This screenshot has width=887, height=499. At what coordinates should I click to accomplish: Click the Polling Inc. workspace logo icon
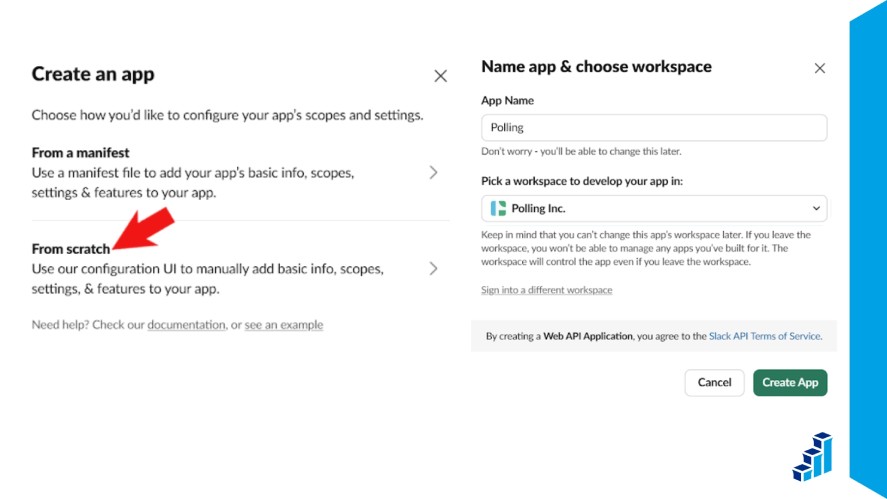point(498,208)
